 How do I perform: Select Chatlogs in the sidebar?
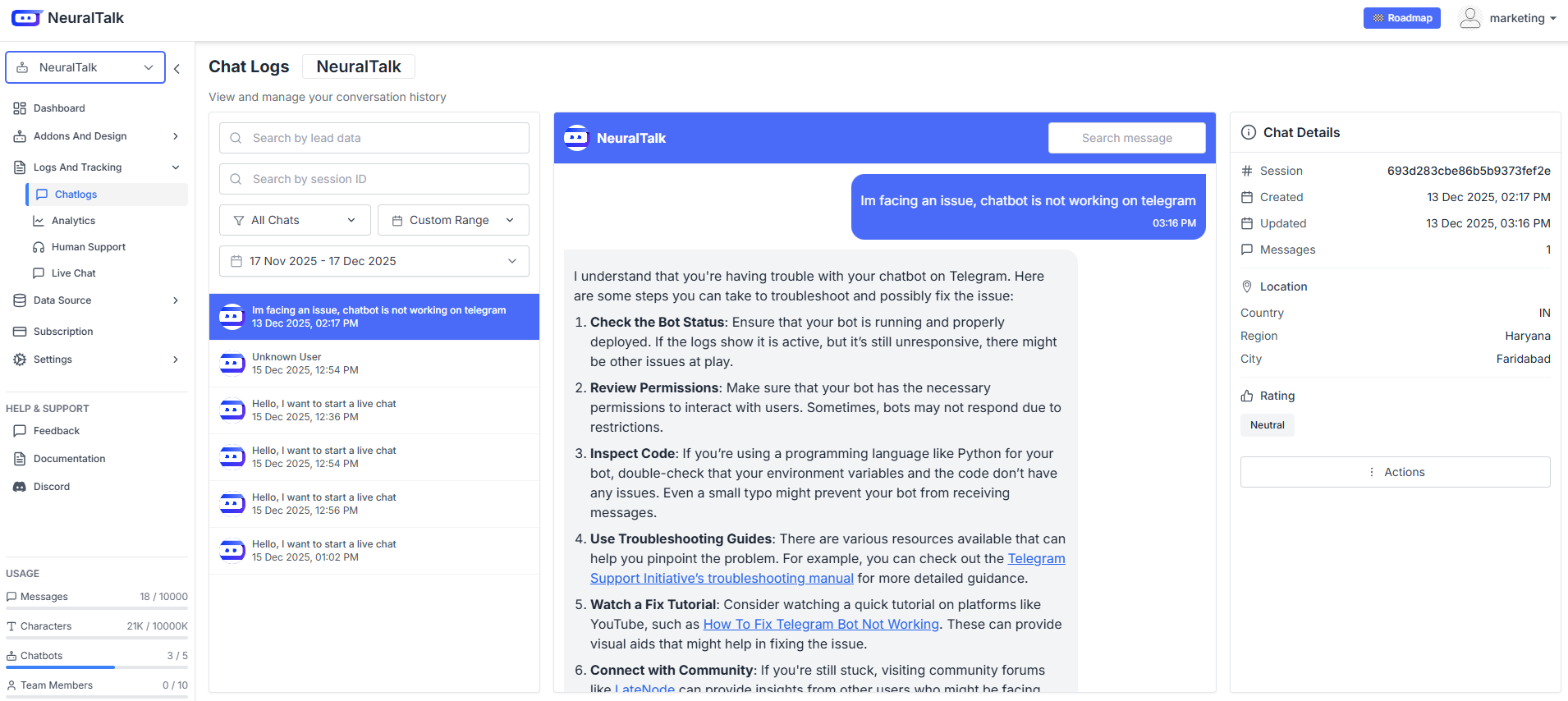[107, 195]
